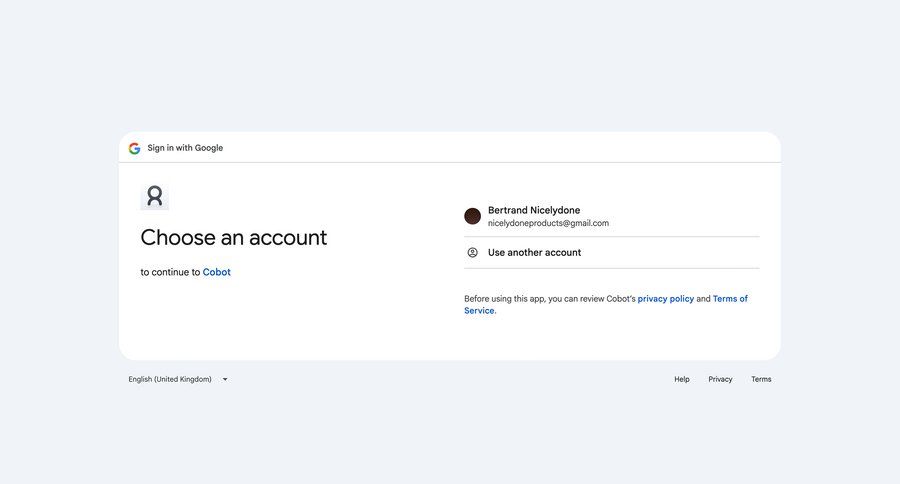Open the Privacy footer link
Image resolution: width=900 pixels, height=484 pixels.
(x=720, y=379)
